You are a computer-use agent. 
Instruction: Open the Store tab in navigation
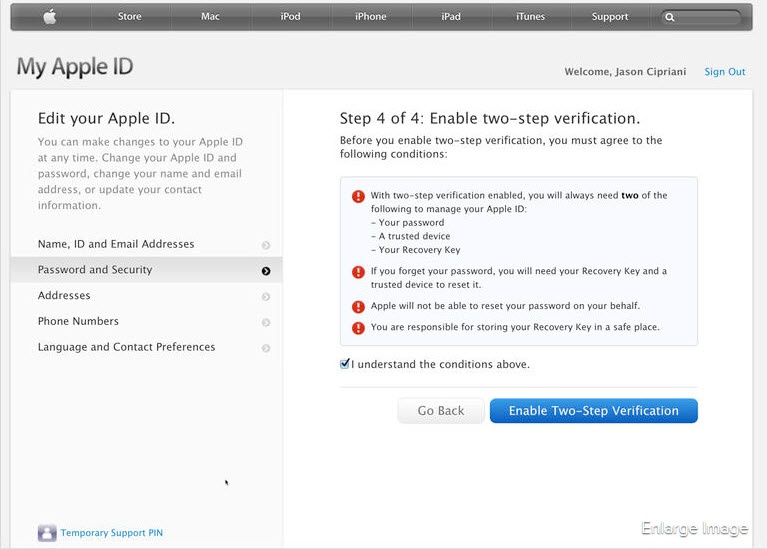[x=130, y=17]
